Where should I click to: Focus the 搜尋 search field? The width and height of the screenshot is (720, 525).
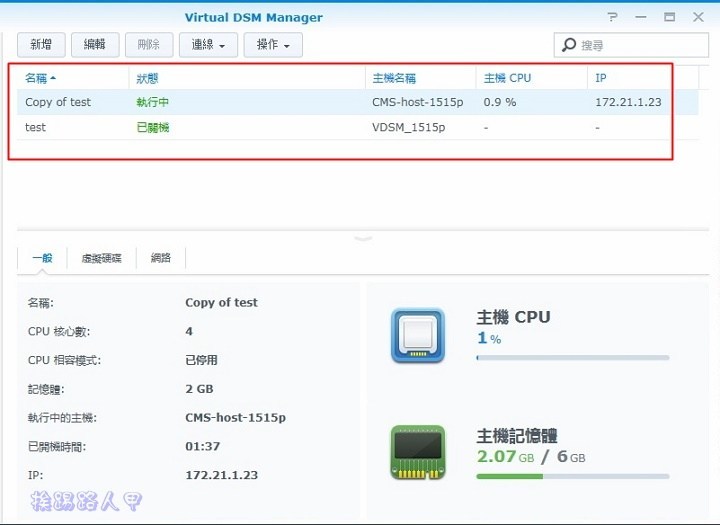(x=631, y=45)
